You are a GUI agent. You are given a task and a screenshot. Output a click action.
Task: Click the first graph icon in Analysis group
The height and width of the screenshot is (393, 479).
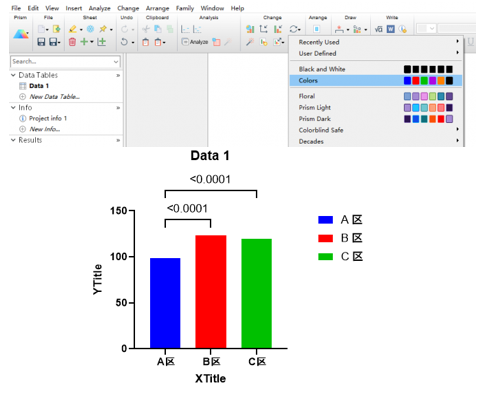pos(185,29)
